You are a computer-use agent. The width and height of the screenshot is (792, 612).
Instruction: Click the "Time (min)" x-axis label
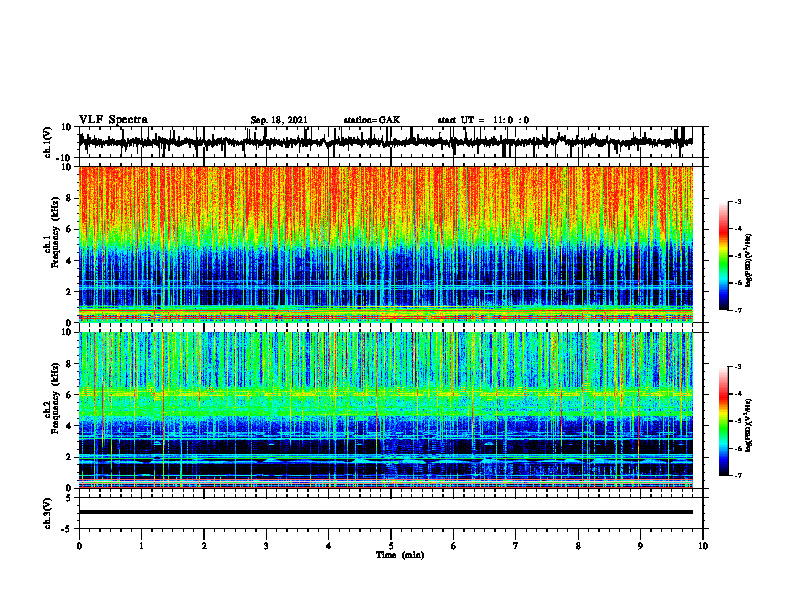coord(400,555)
